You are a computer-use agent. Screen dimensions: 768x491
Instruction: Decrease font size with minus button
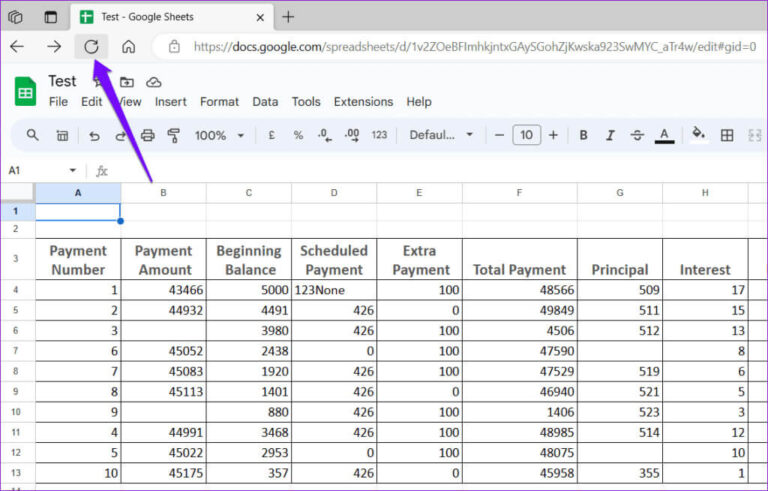point(500,135)
